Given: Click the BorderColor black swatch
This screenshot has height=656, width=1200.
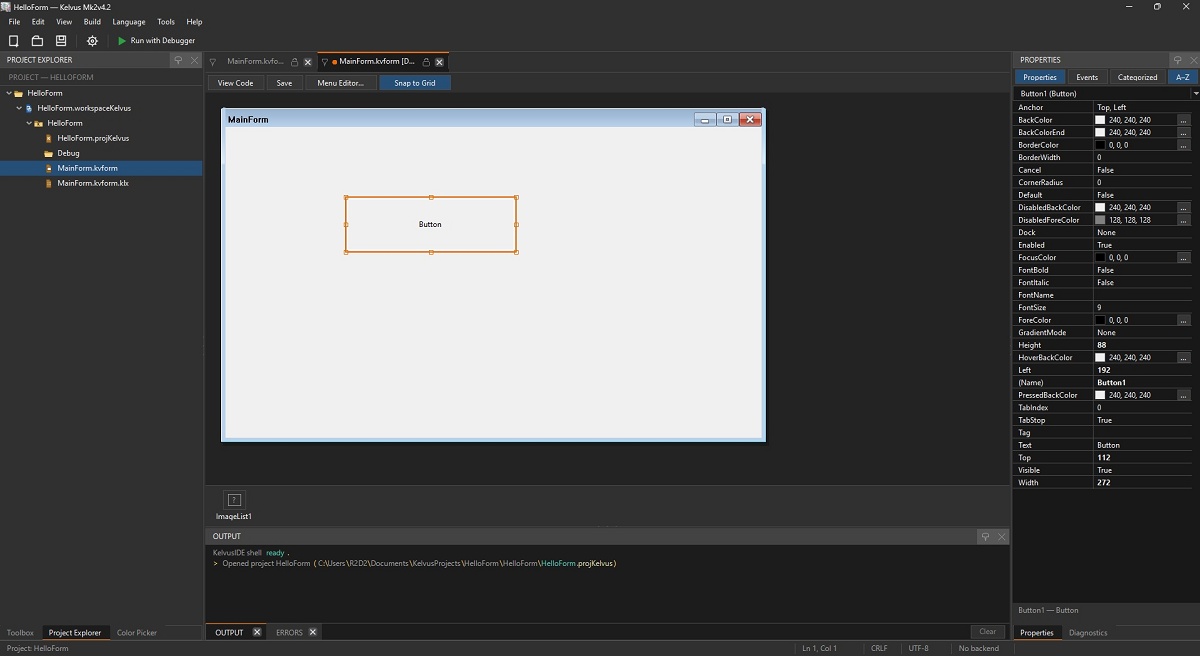Looking at the screenshot, I should (x=1101, y=145).
